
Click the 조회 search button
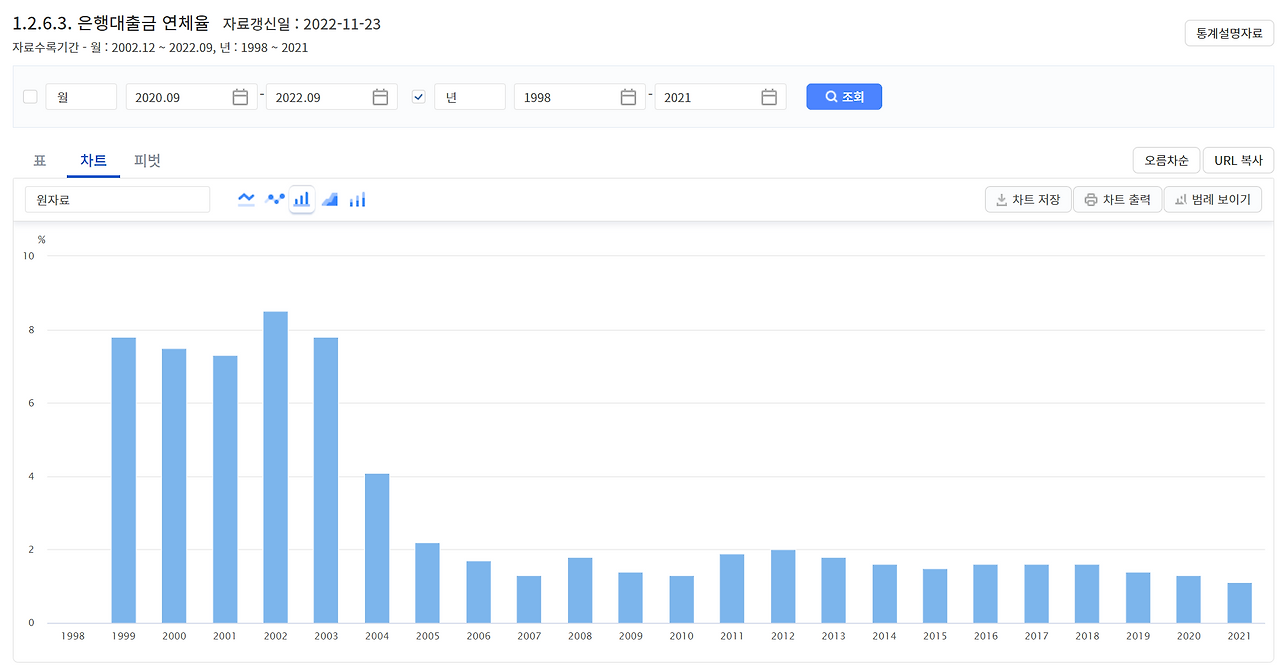click(x=844, y=97)
